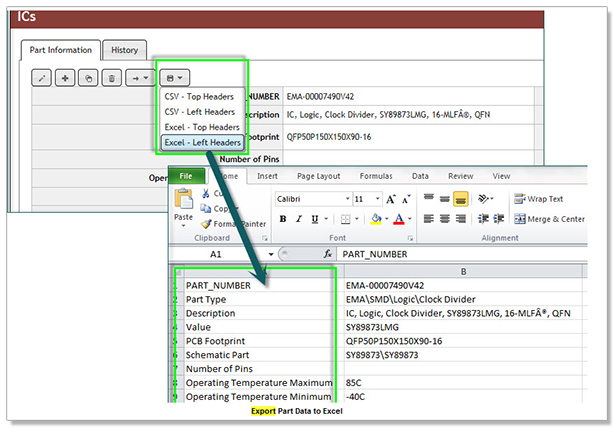Click the copy part icon button

tap(88, 78)
